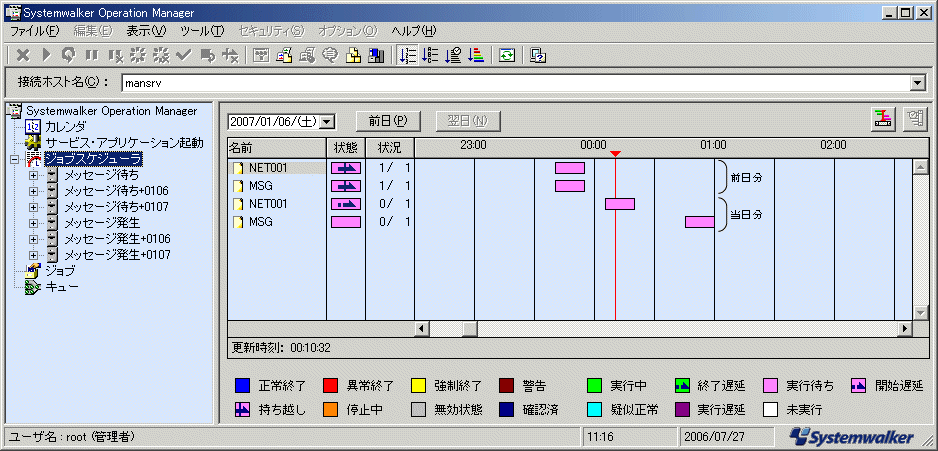This screenshot has width=938, height=451.
Task: Select カレンダ in the tree
Action: point(65,127)
